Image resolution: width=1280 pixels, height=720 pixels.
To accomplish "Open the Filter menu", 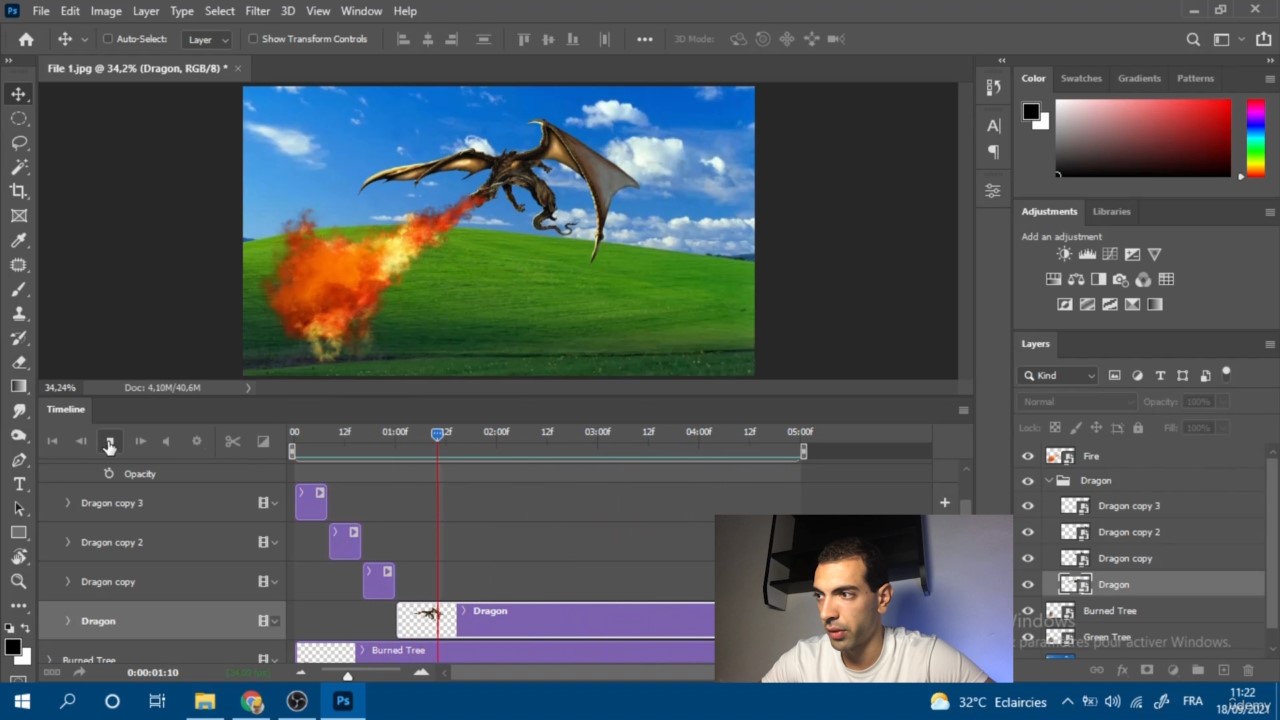I will click(x=257, y=11).
